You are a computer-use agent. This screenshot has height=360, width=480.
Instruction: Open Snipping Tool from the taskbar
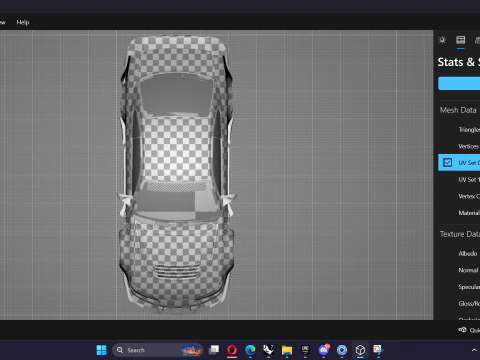(378, 350)
